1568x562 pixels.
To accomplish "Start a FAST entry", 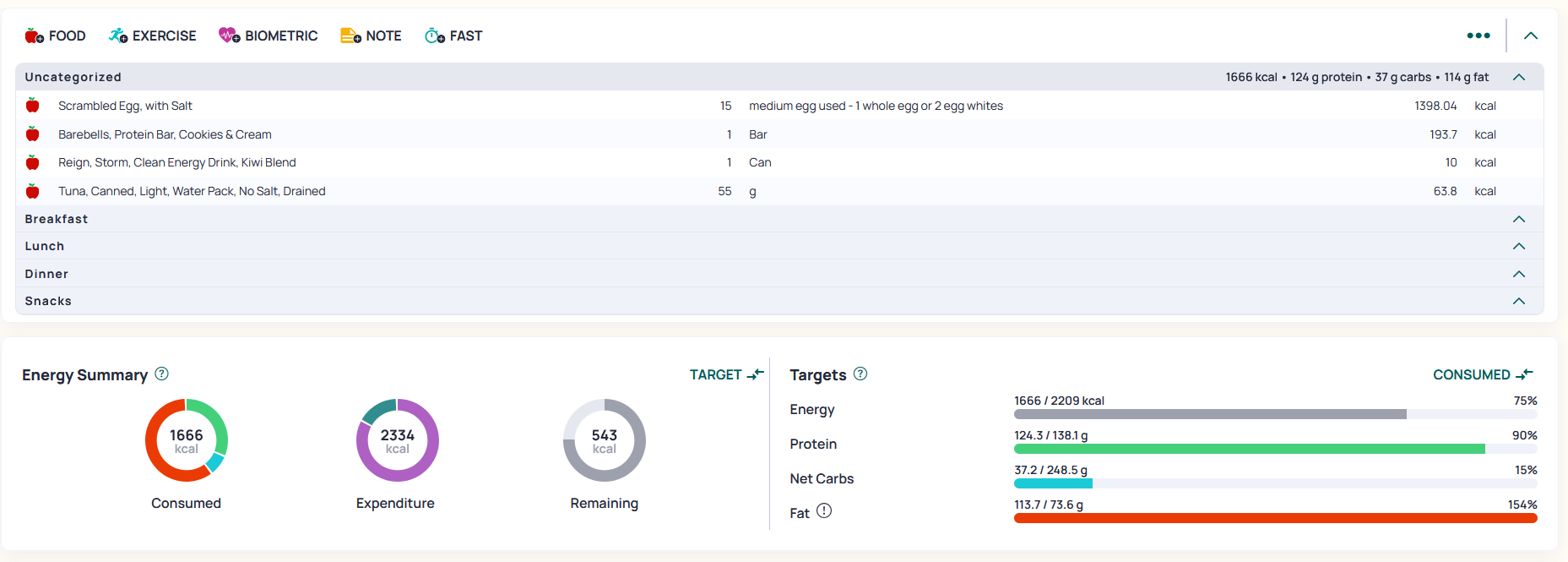I will pos(453,35).
